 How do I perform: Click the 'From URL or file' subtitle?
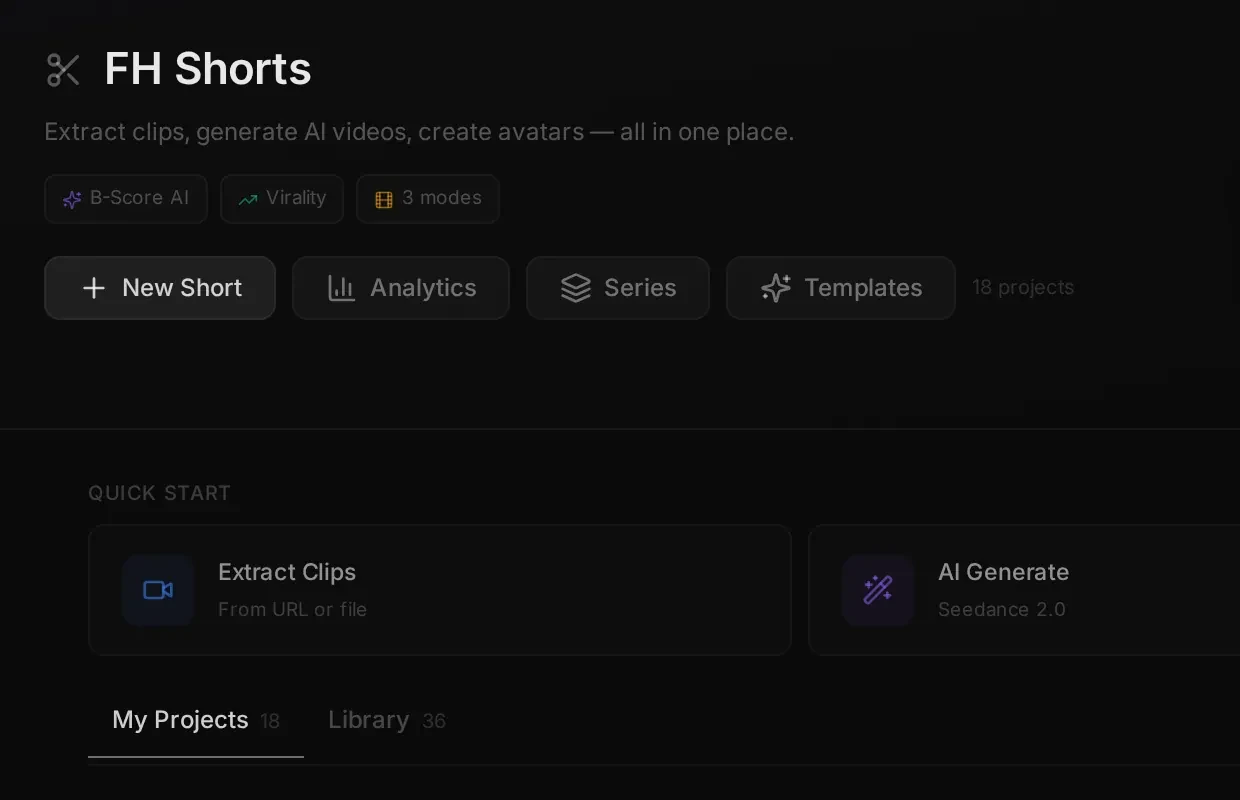(x=292, y=609)
